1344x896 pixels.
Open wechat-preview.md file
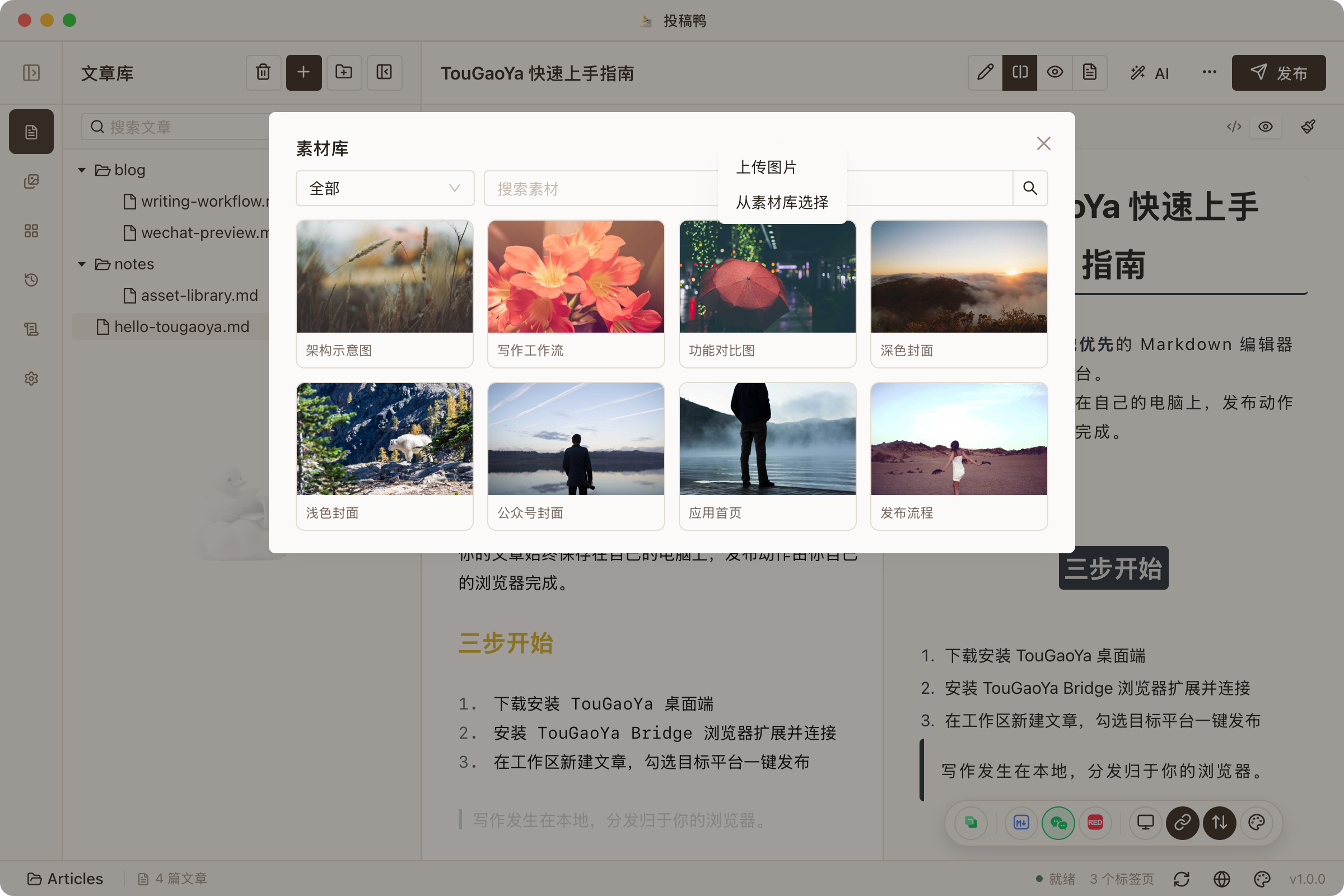click(x=195, y=232)
